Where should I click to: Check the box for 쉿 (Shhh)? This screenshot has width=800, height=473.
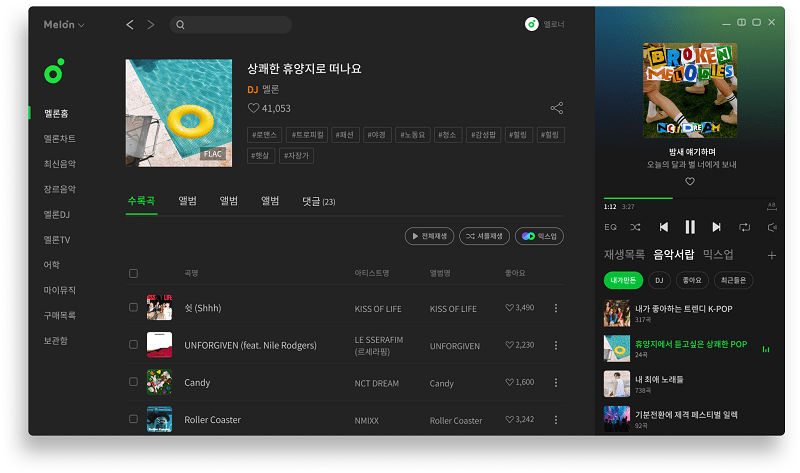(133, 307)
